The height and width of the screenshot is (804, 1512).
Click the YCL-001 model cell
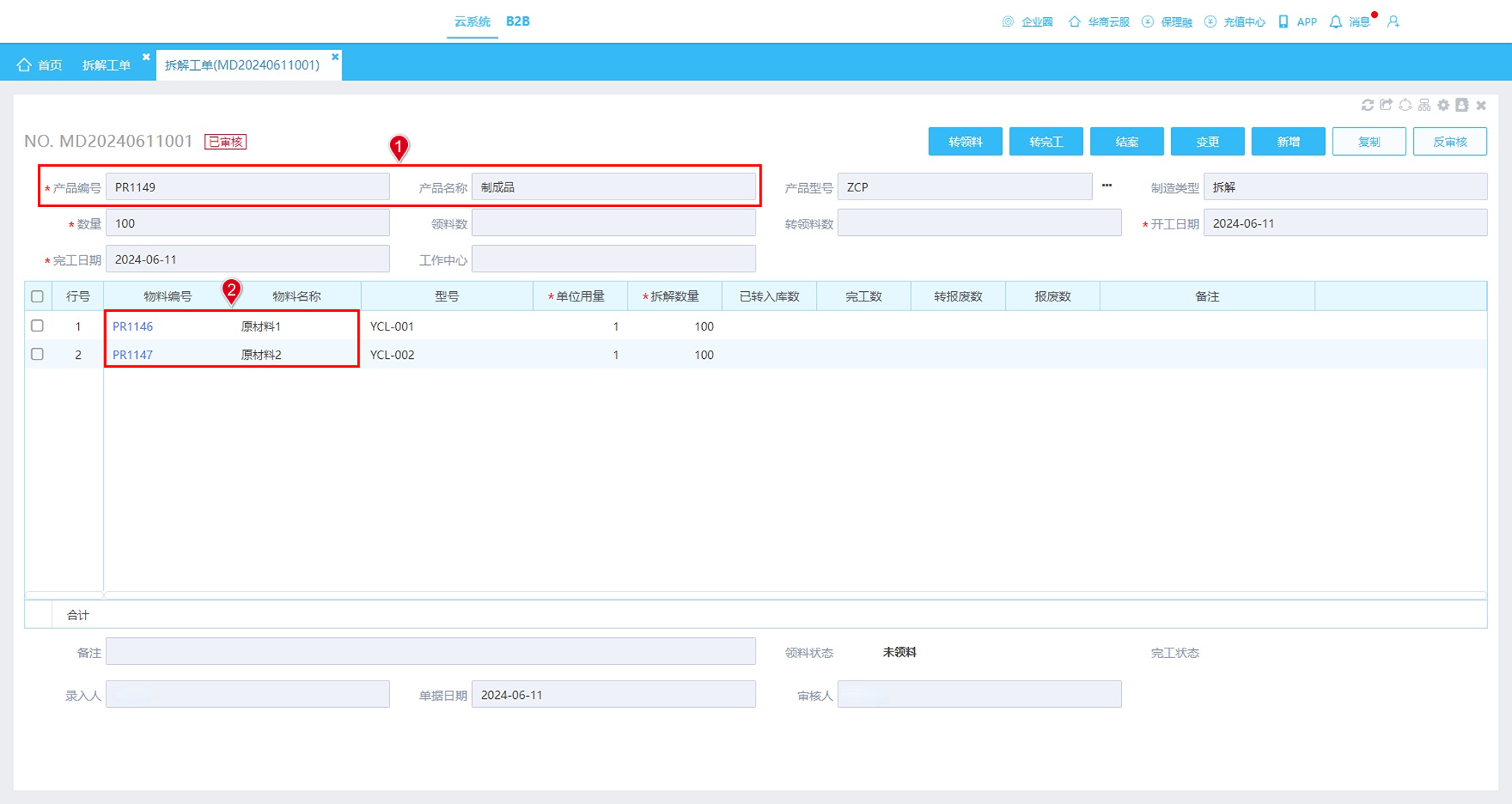447,326
